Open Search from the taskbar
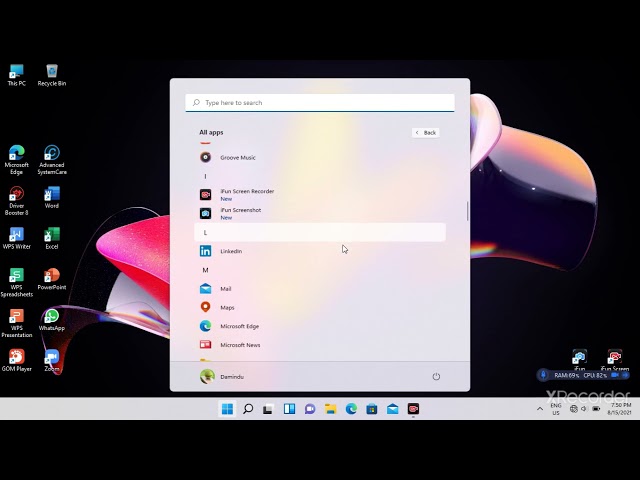Screen dimensions: 640x480 click(x=248, y=409)
